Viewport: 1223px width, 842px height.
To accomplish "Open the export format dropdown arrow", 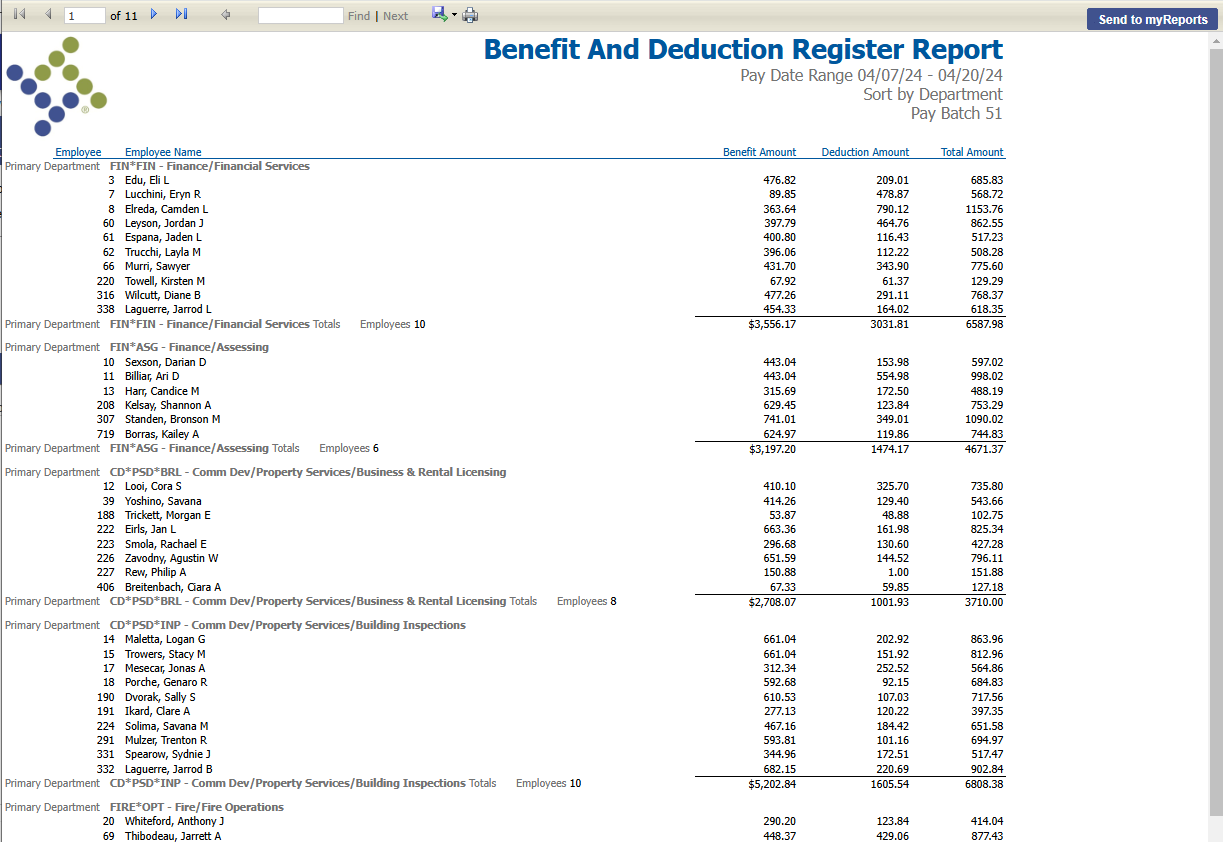I will 454,15.
